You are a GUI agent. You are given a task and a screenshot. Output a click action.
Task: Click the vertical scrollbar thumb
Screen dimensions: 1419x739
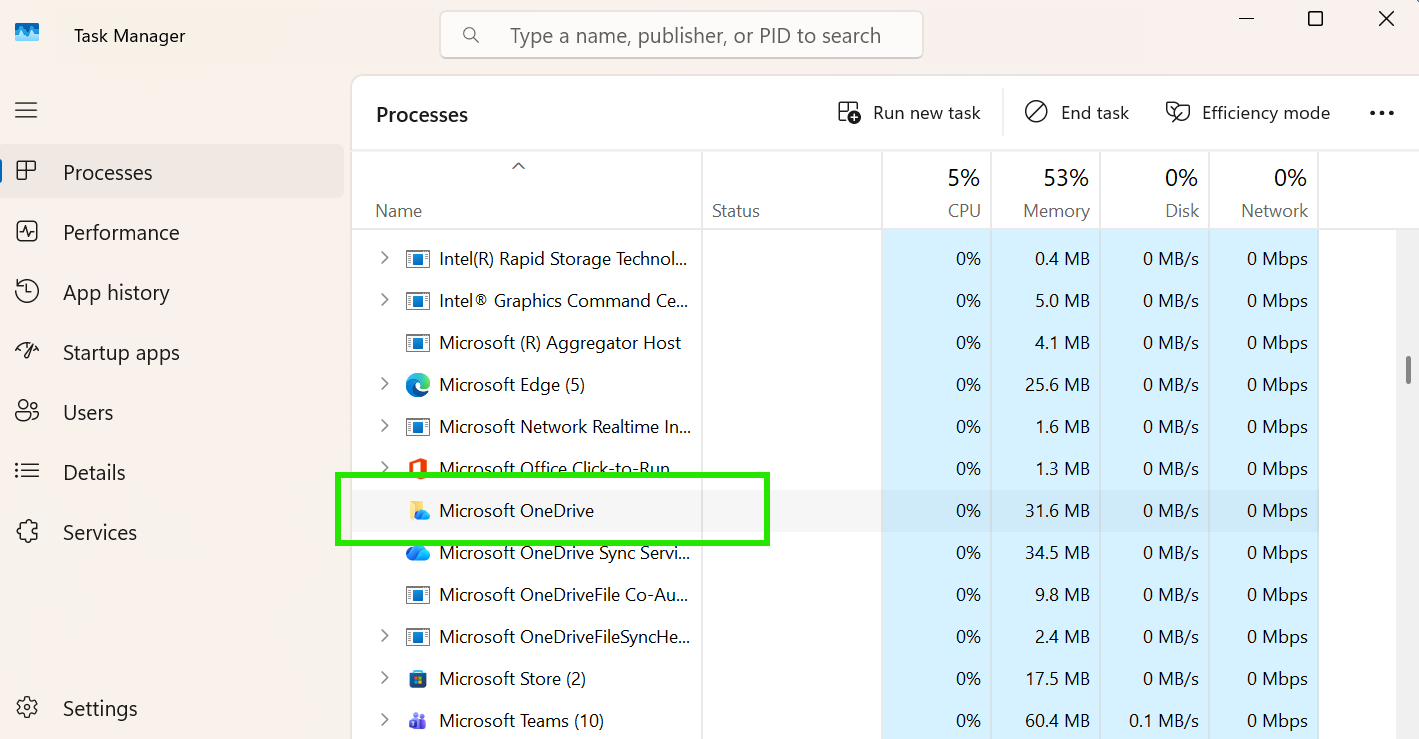click(1408, 369)
